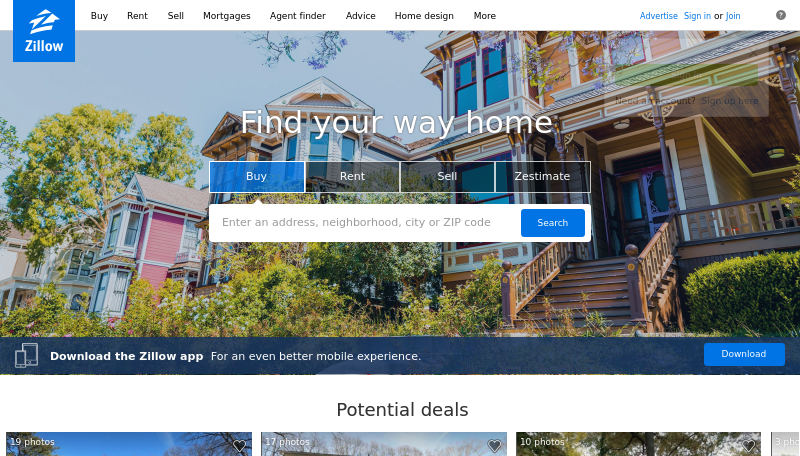Click the blue Search button

(x=553, y=223)
